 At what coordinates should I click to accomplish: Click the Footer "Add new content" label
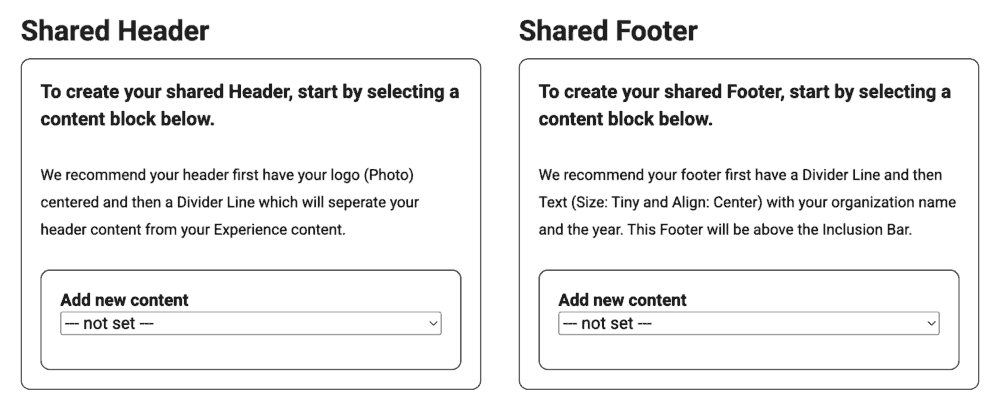pos(622,300)
